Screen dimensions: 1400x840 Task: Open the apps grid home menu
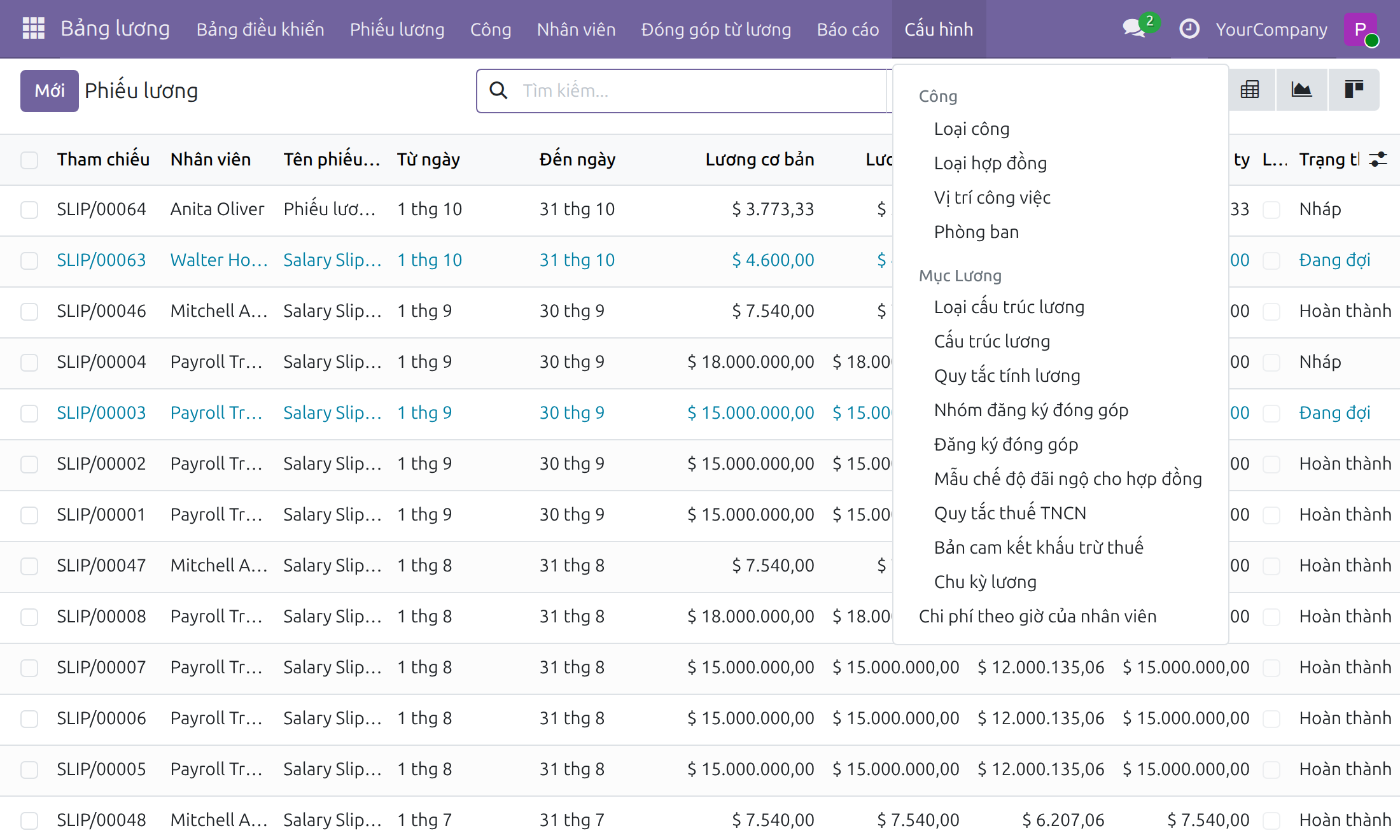pyautogui.click(x=33, y=29)
